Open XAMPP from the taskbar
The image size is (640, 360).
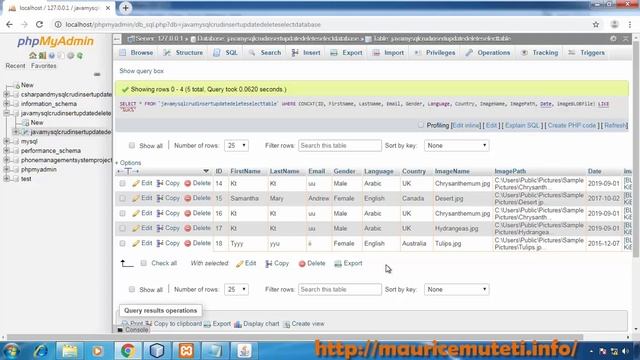[x=186, y=351]
